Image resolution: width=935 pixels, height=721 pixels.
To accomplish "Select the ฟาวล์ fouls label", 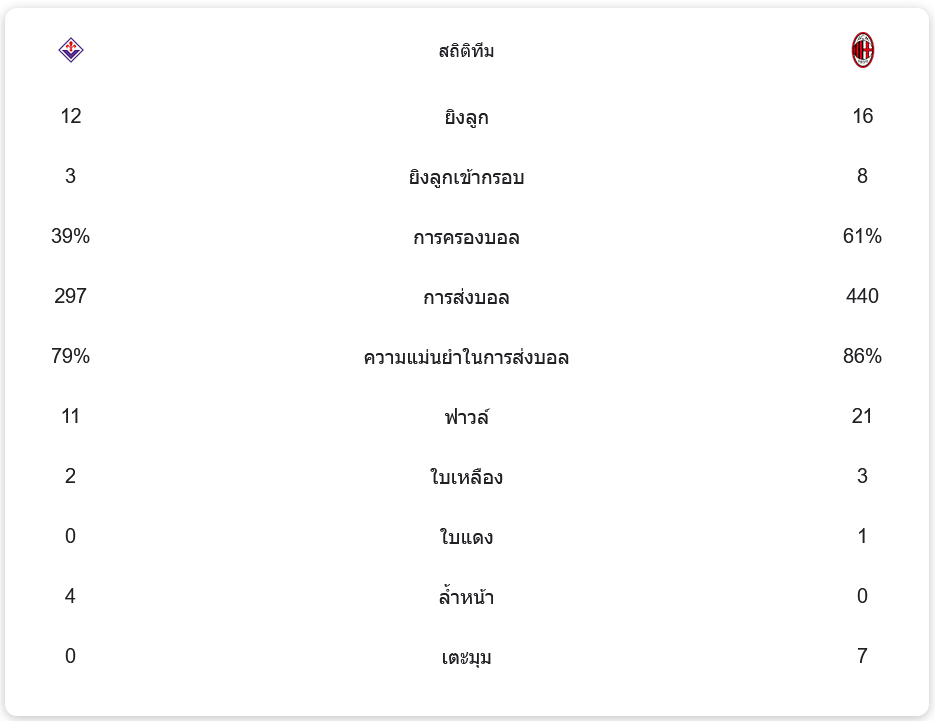I will click(466, 418).
